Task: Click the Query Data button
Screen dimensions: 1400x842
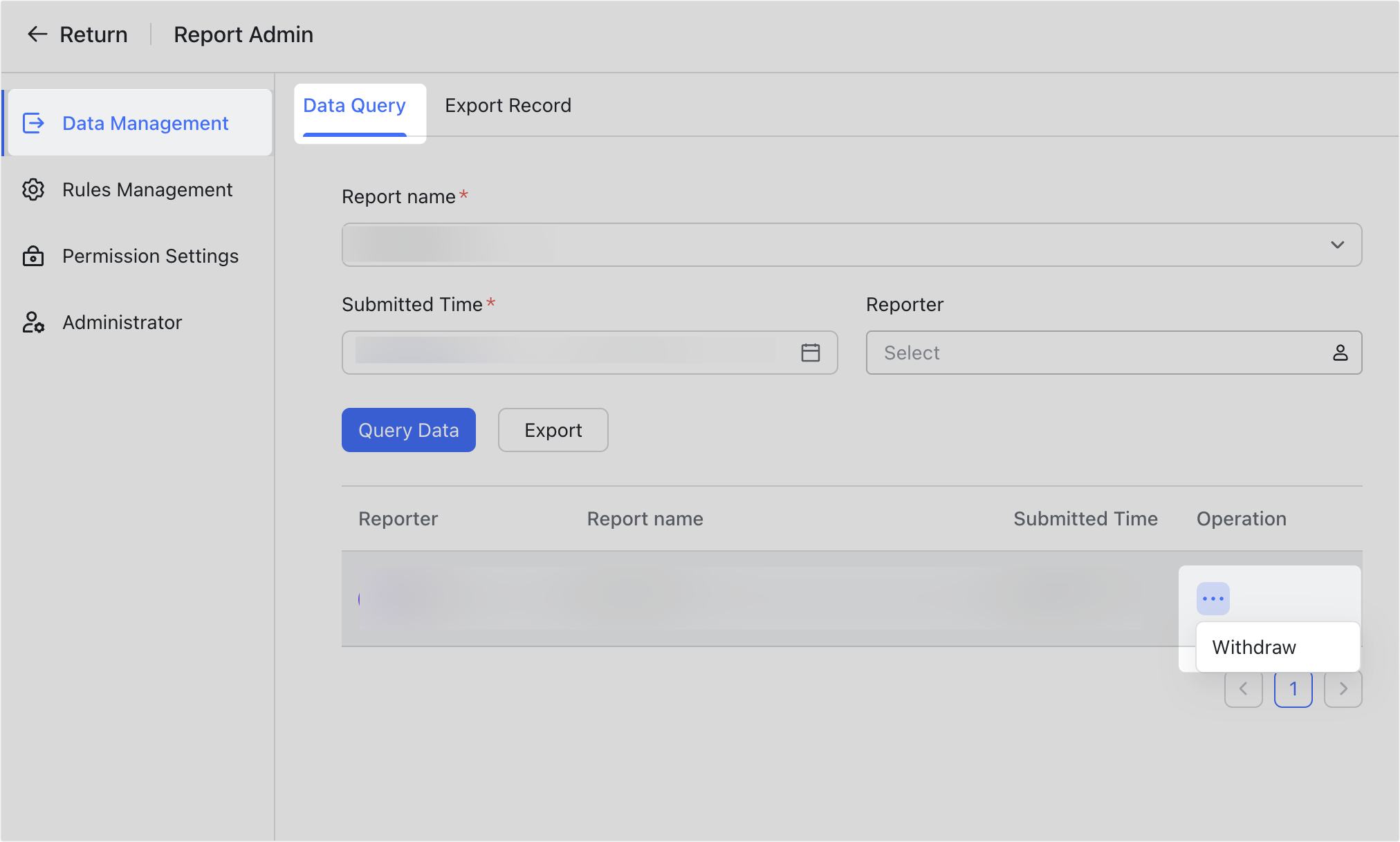Action: [x=408, y=429]
